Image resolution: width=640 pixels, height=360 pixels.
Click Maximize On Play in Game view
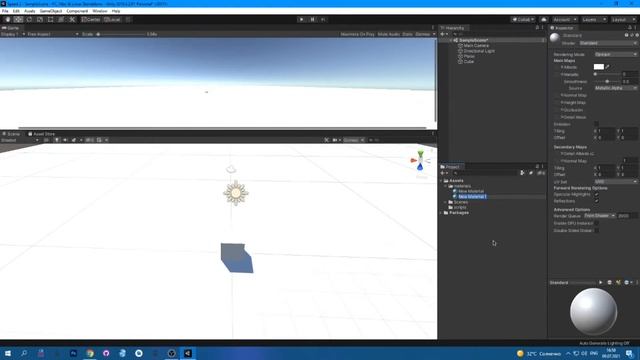click(357, 34)
